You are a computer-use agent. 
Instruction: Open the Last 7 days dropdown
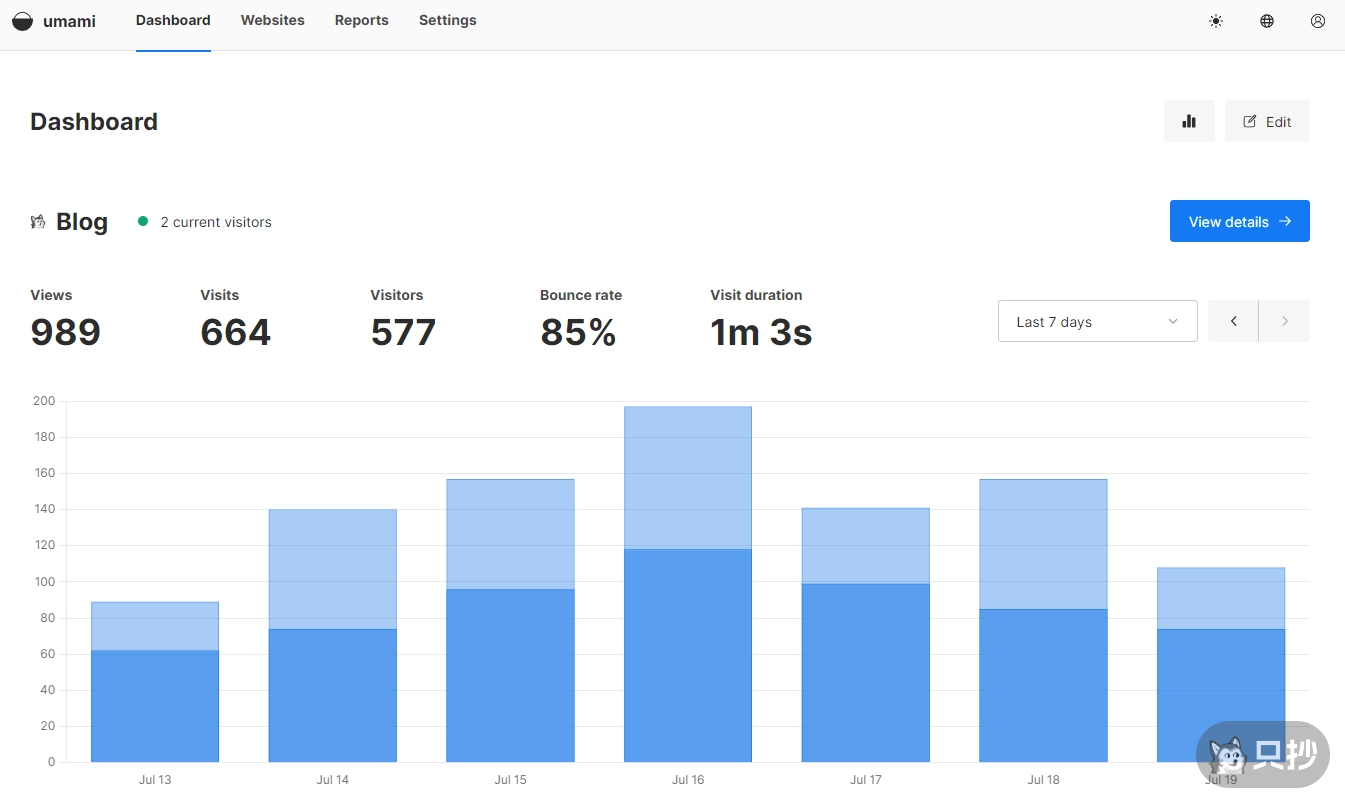coord(1097,321)
